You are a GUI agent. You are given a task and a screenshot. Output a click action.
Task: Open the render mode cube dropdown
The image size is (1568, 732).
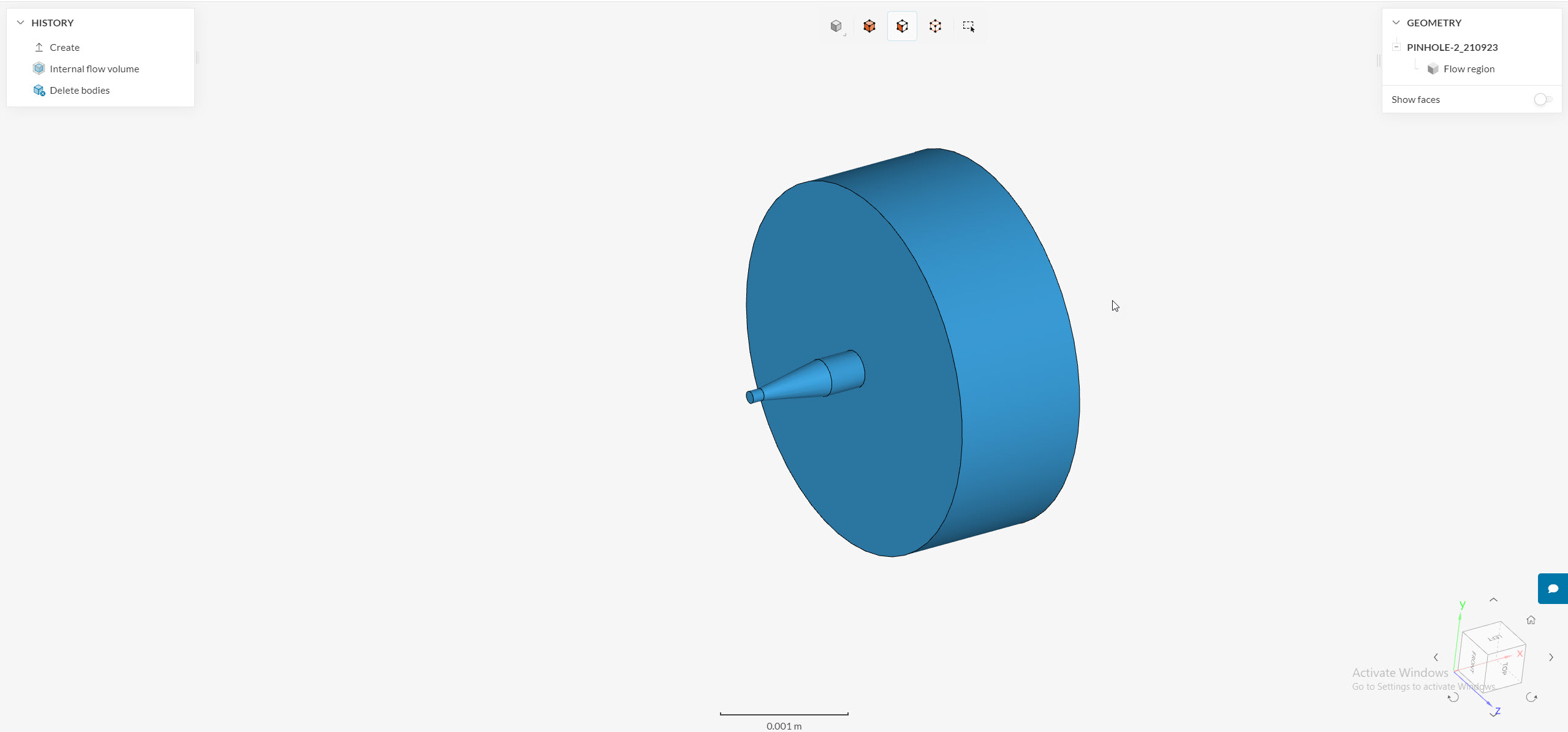(837, 26)
